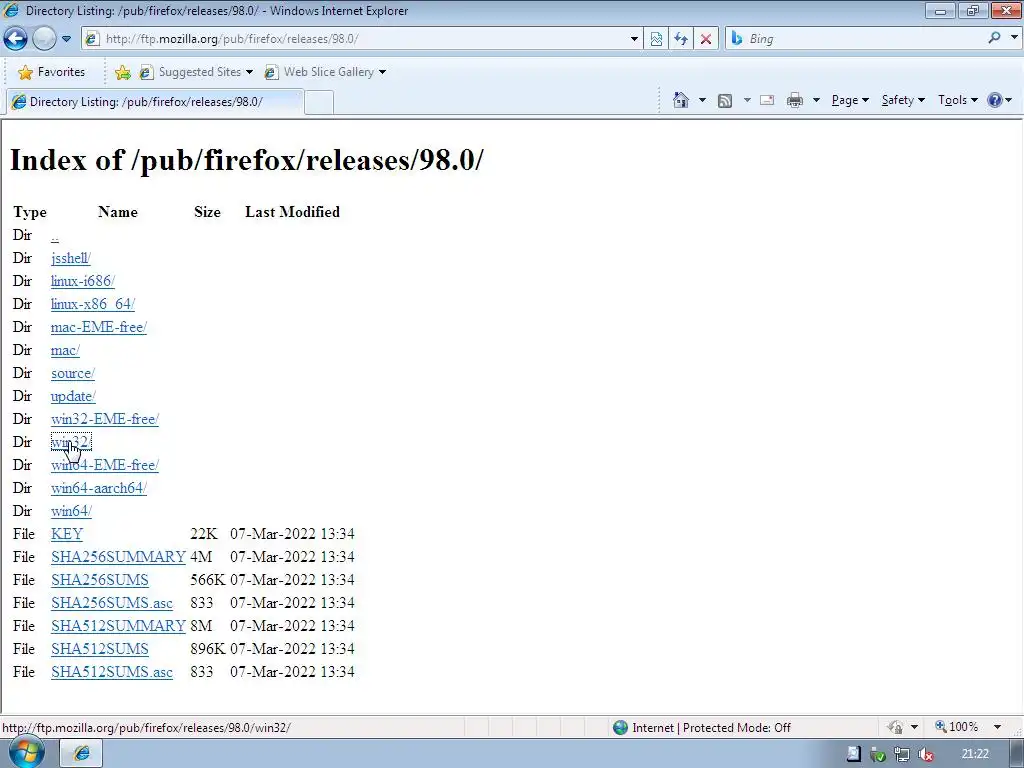Add page to Favorites bar icon
The width and height of the screenshot is (1024, 768).
pos(122,72)
